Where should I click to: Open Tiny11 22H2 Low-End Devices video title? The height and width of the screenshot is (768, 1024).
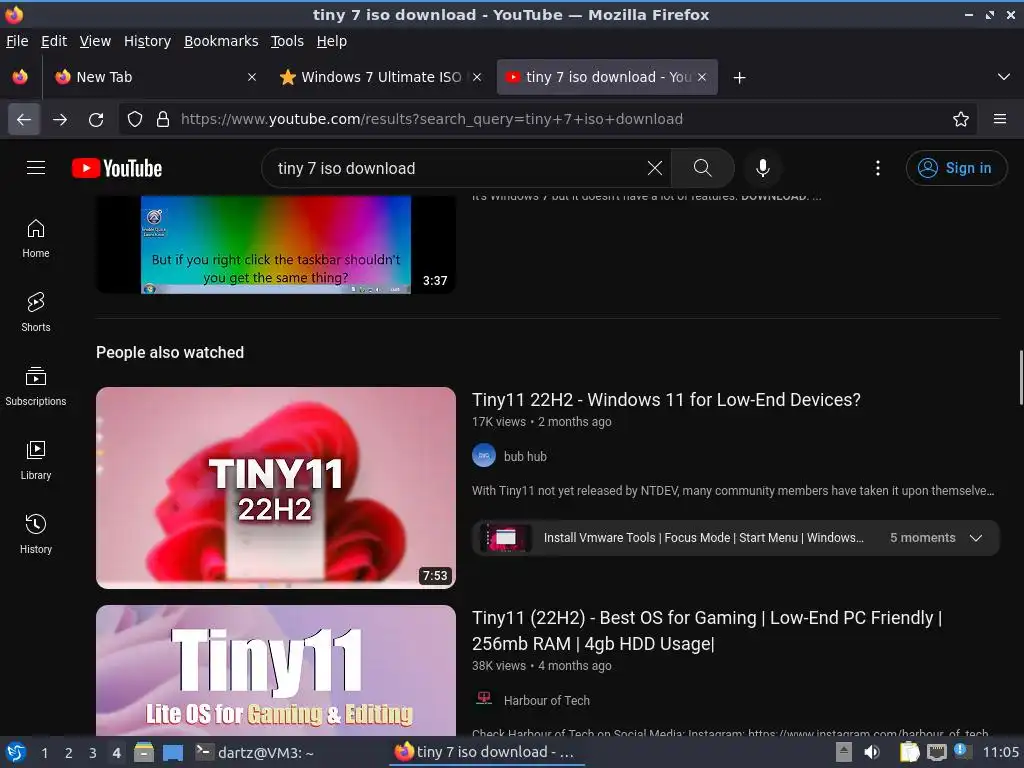click(x=666, y=400)
